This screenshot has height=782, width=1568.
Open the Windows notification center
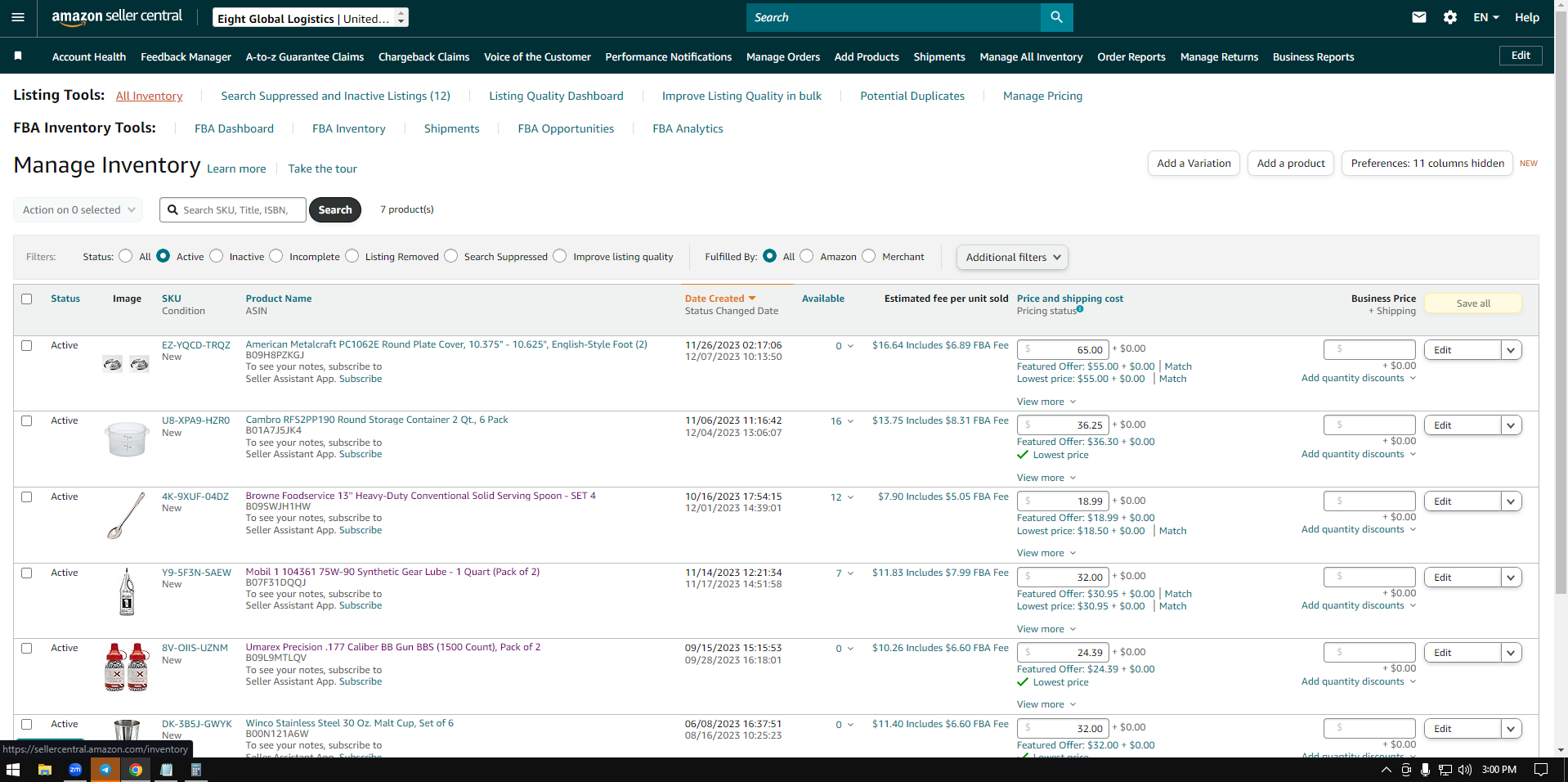1541,770
